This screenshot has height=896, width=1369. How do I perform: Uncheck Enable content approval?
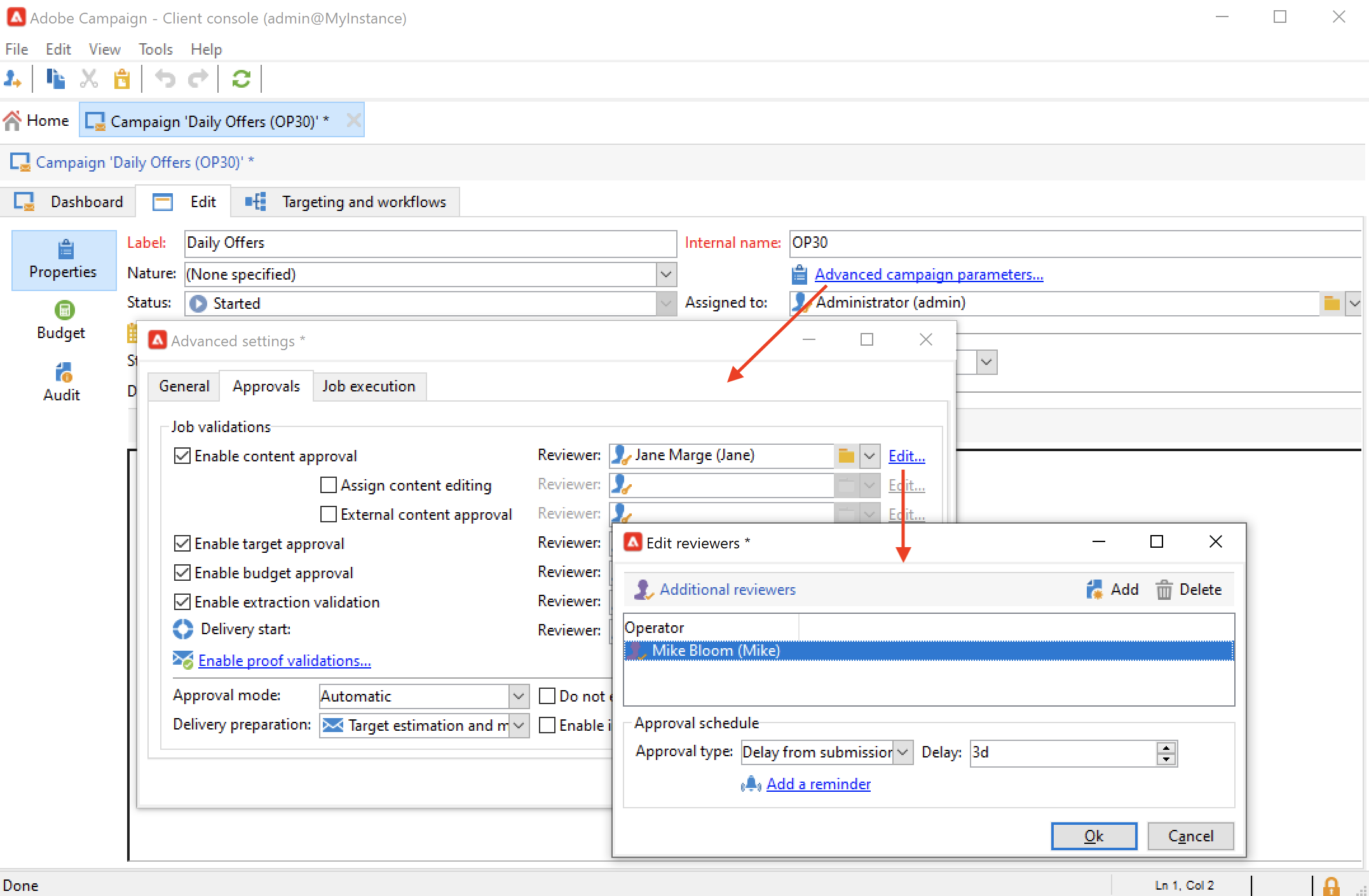[182, 456]
